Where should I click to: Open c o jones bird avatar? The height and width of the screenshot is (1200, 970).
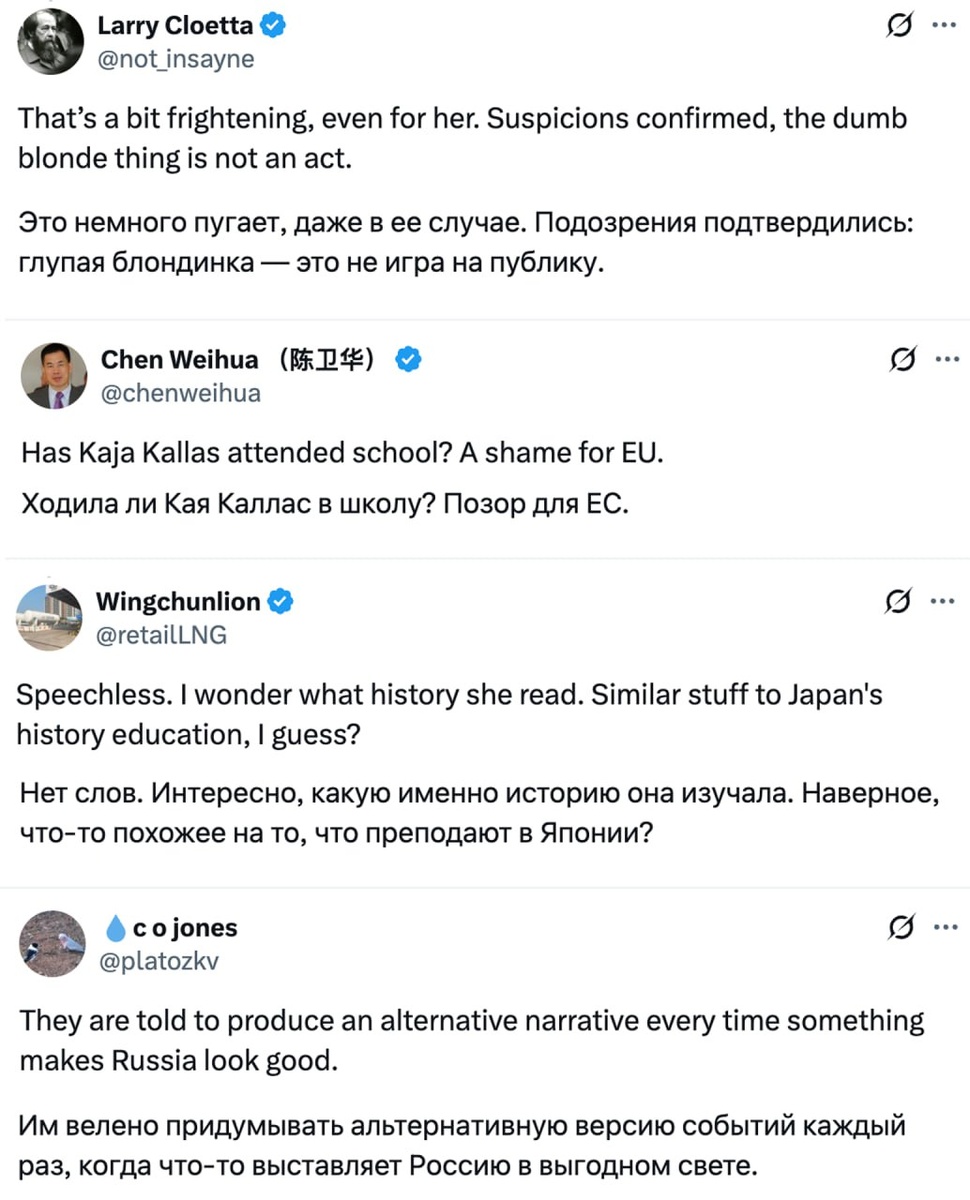pos(52,943)
